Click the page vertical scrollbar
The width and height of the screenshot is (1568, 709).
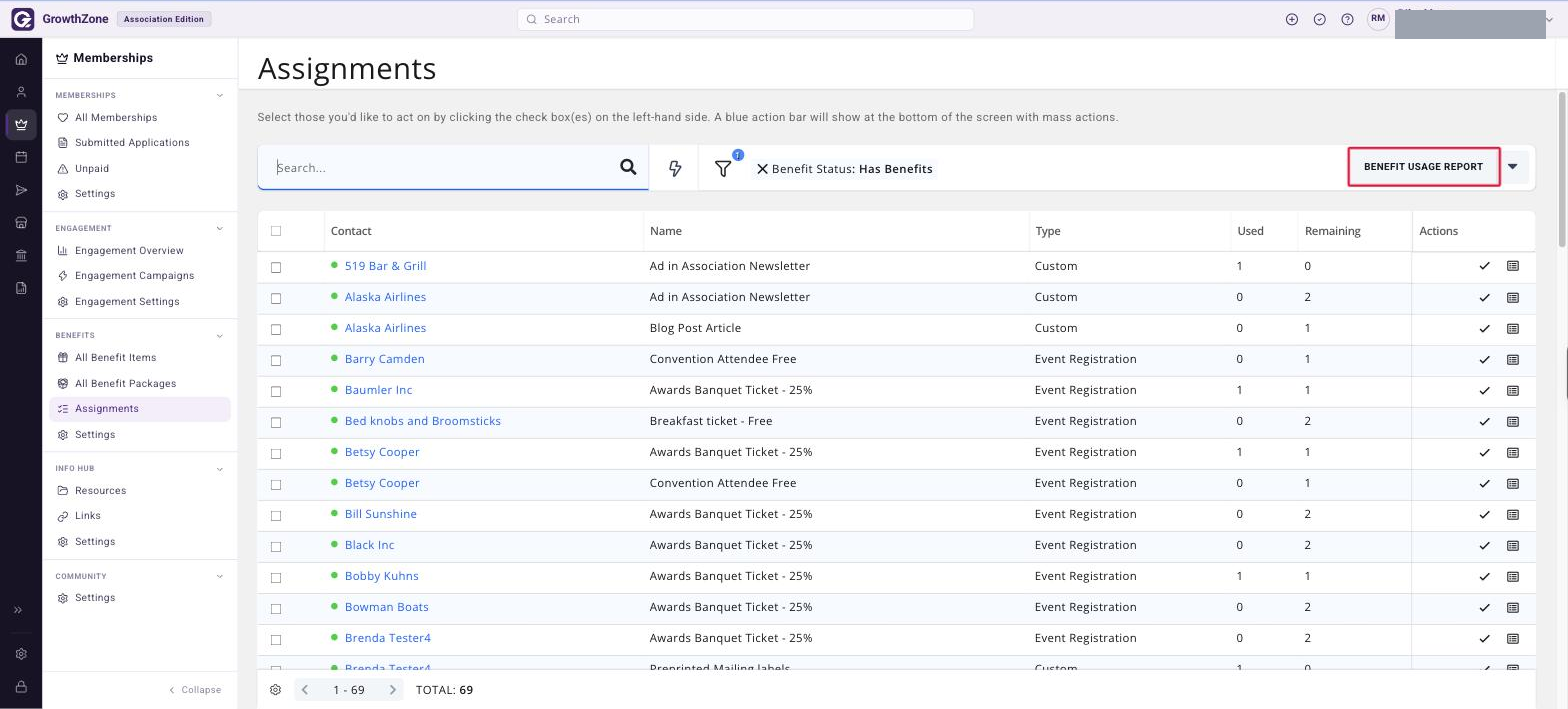click(x=1562, y=168)
